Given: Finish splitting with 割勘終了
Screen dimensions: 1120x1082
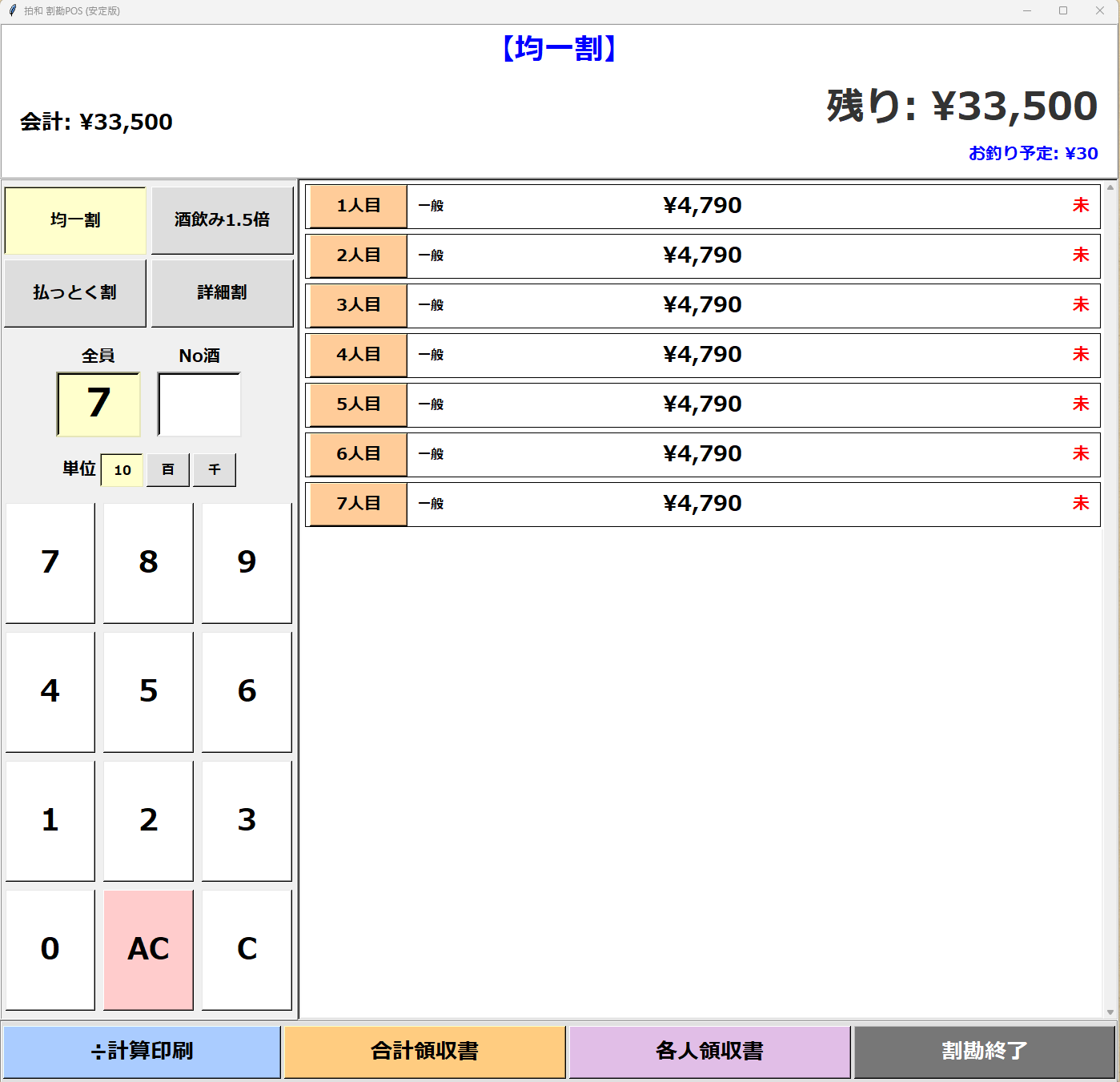Looking at the screenshot, I should [x=984, y=1052].
